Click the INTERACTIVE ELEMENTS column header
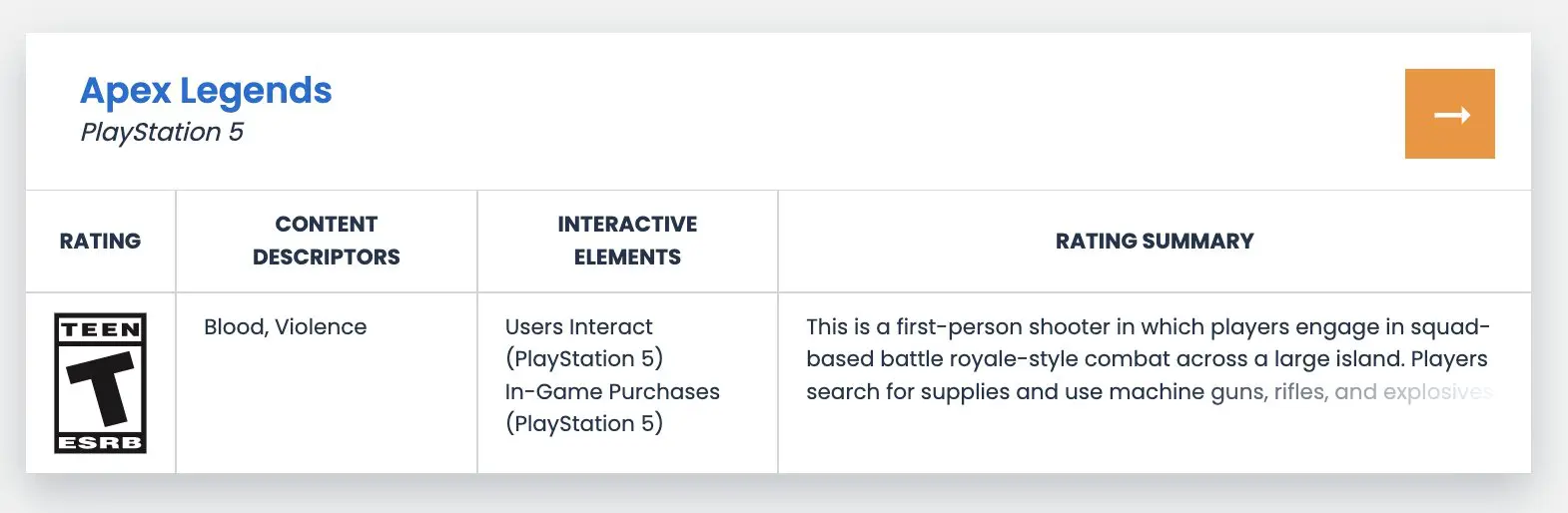Viewport: 1568px width, 513px height. pos(627,241)
